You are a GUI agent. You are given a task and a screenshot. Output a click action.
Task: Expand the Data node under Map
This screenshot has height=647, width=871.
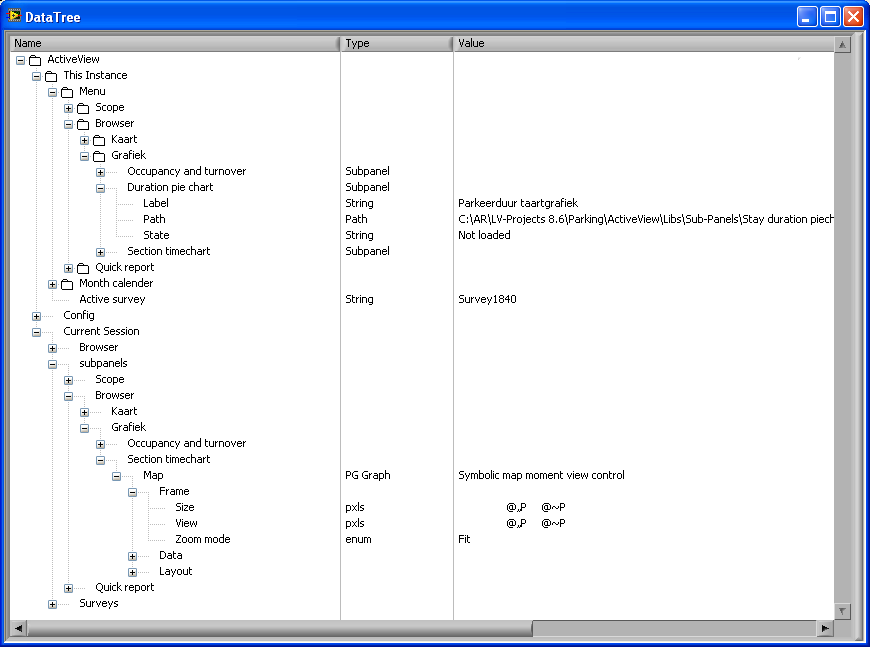pos(133,556)
